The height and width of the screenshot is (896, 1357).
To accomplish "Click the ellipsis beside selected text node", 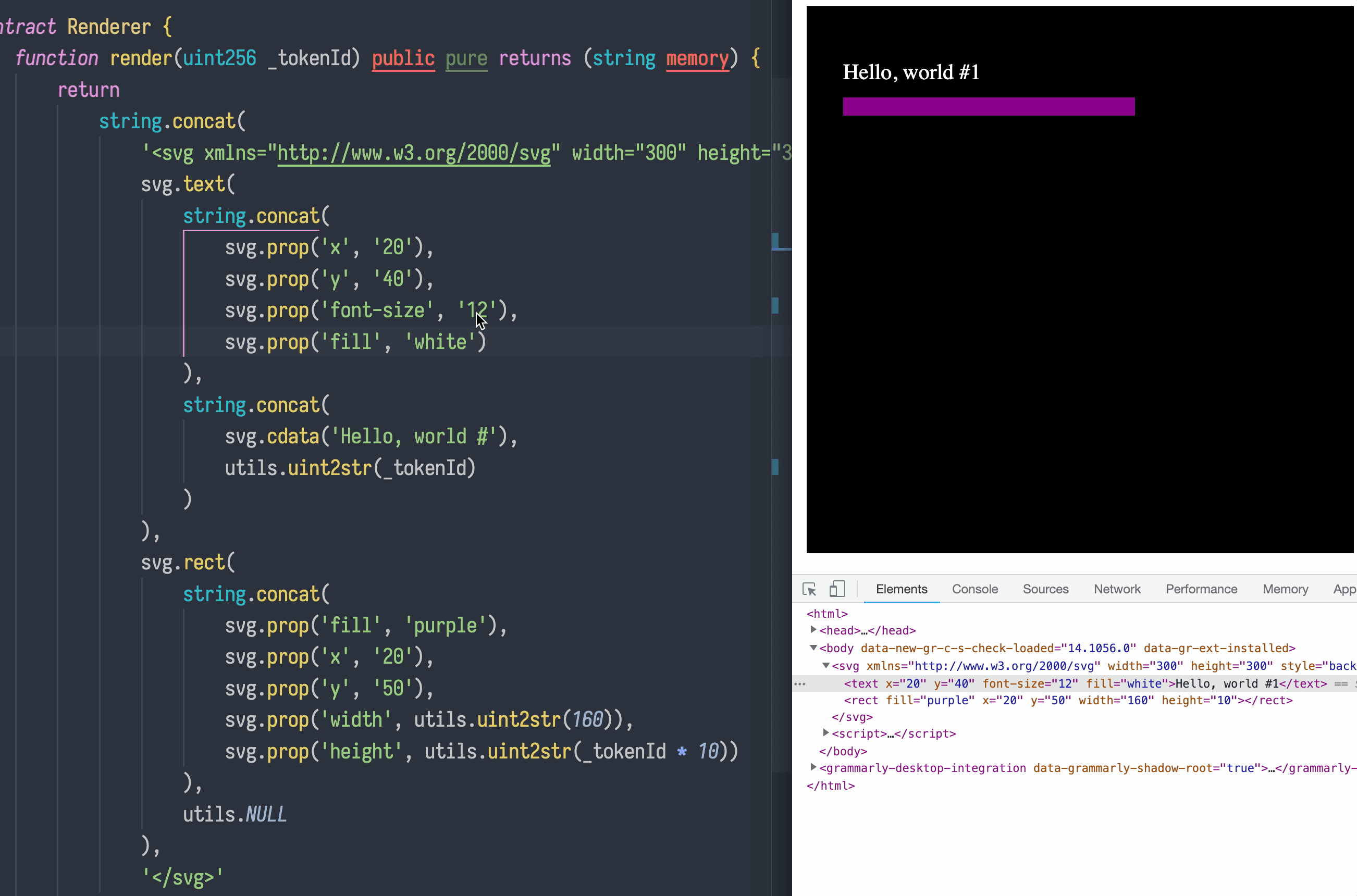I will 800,683.
